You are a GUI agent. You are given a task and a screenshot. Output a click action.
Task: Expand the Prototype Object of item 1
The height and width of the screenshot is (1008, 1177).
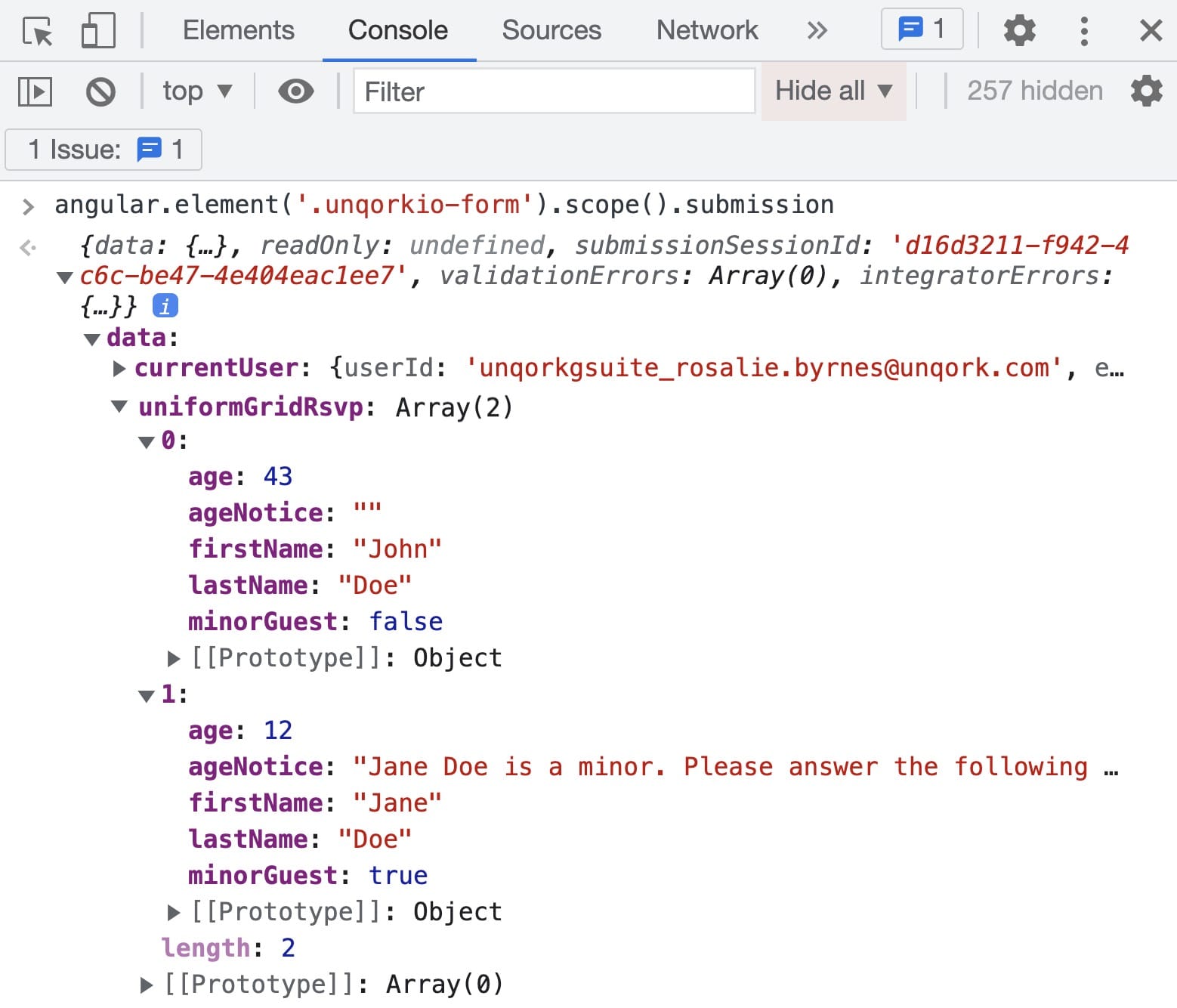(x=174, y=913)
